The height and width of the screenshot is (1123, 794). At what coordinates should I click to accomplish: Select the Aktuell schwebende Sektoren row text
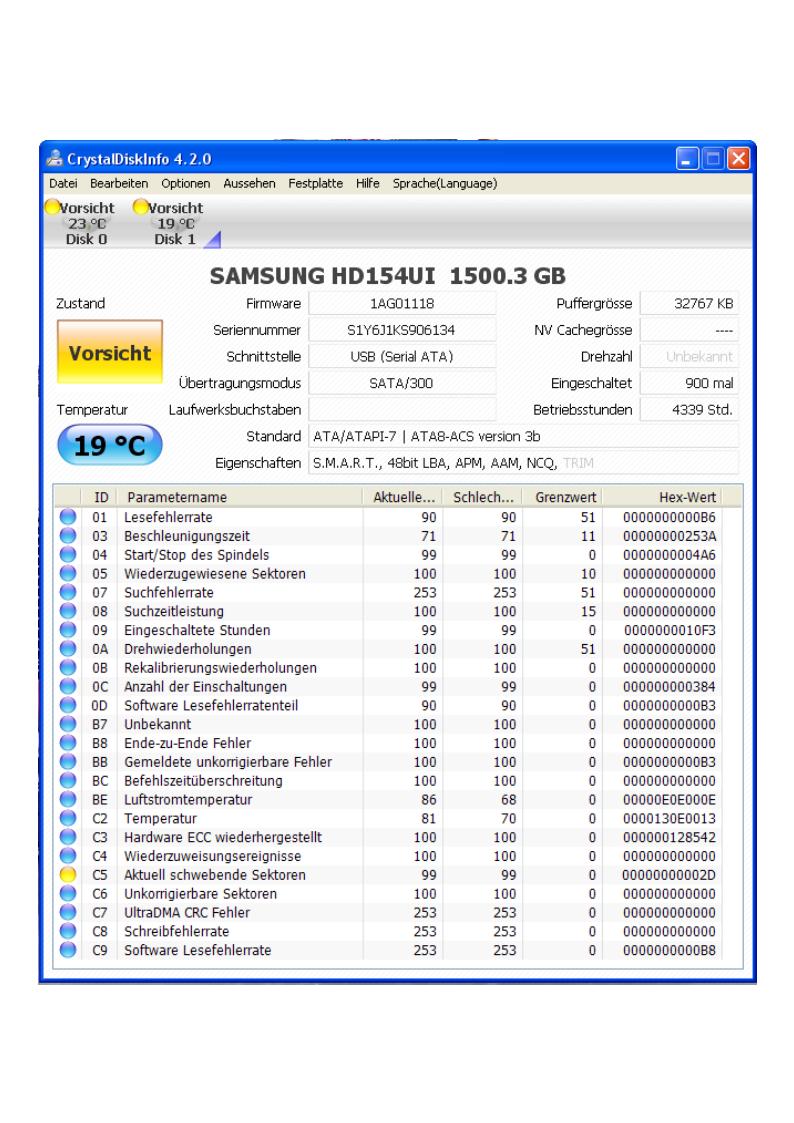215,874
